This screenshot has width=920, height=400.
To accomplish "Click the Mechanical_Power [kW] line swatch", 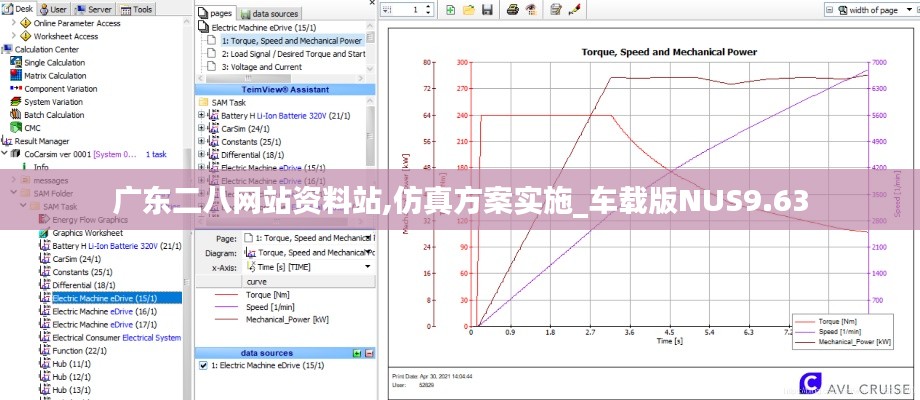I will pyautogui.click(x=226, y=320).
